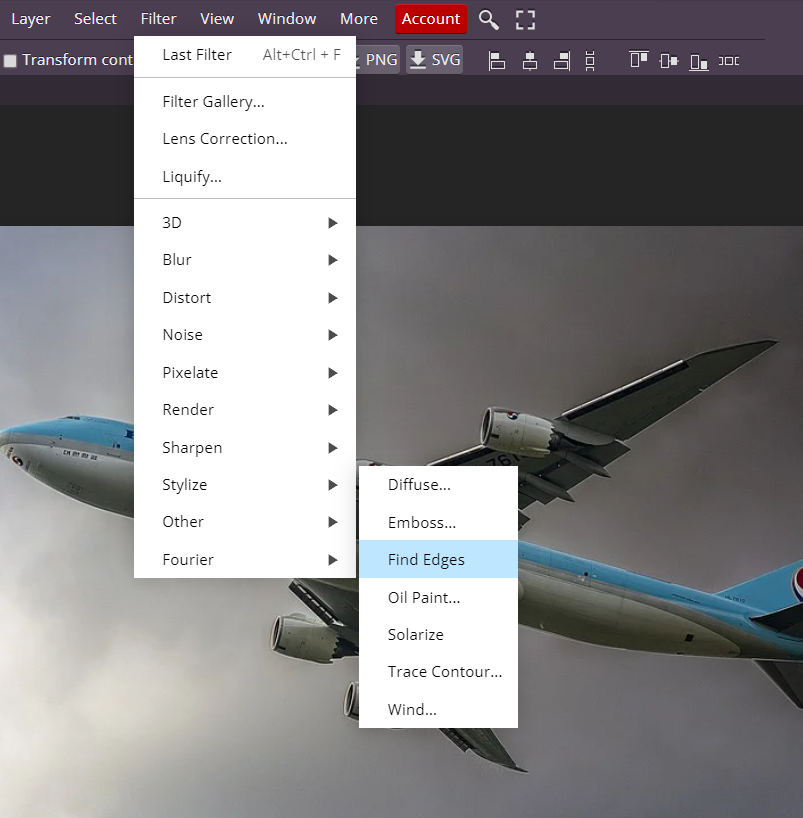Open the More menu

(x=359, y=19)
